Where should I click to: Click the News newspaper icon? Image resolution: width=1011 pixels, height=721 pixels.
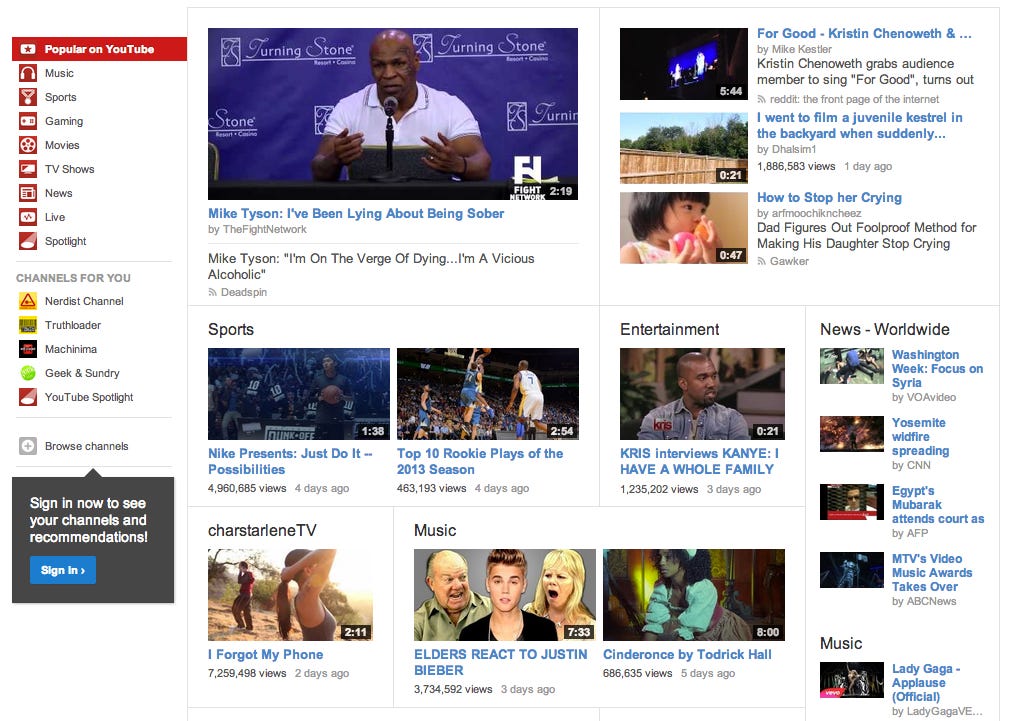click(28, 193)
